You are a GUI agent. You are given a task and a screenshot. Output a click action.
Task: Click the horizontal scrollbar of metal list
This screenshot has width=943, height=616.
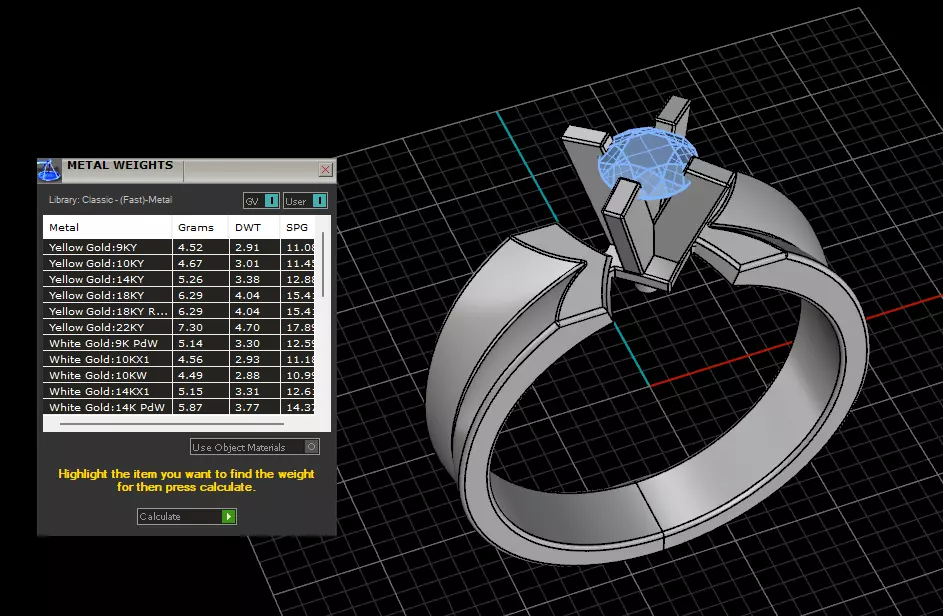pyautogui.click(x=172, y=424)
